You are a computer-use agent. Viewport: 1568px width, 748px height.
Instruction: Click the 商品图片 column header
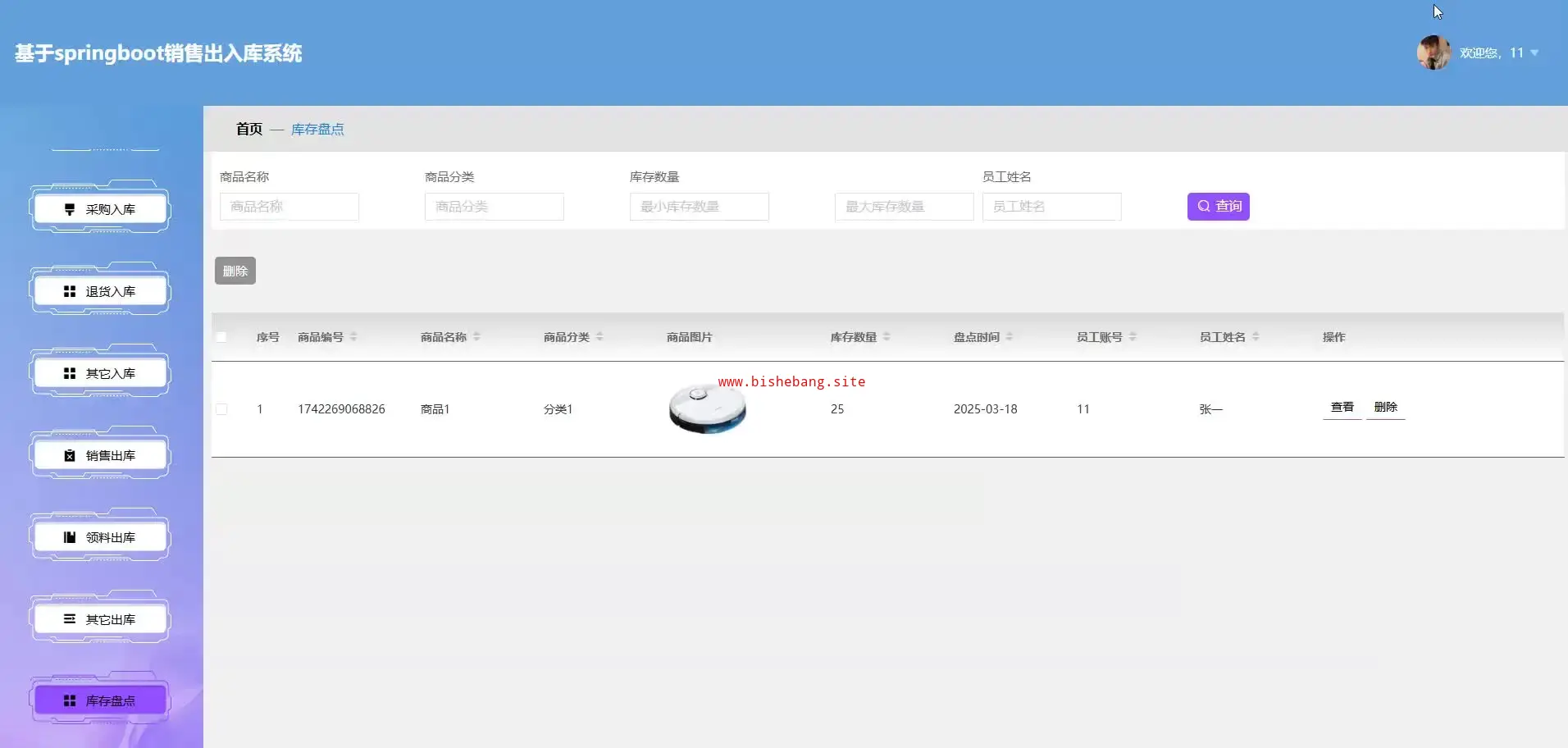tap(689, 337)
